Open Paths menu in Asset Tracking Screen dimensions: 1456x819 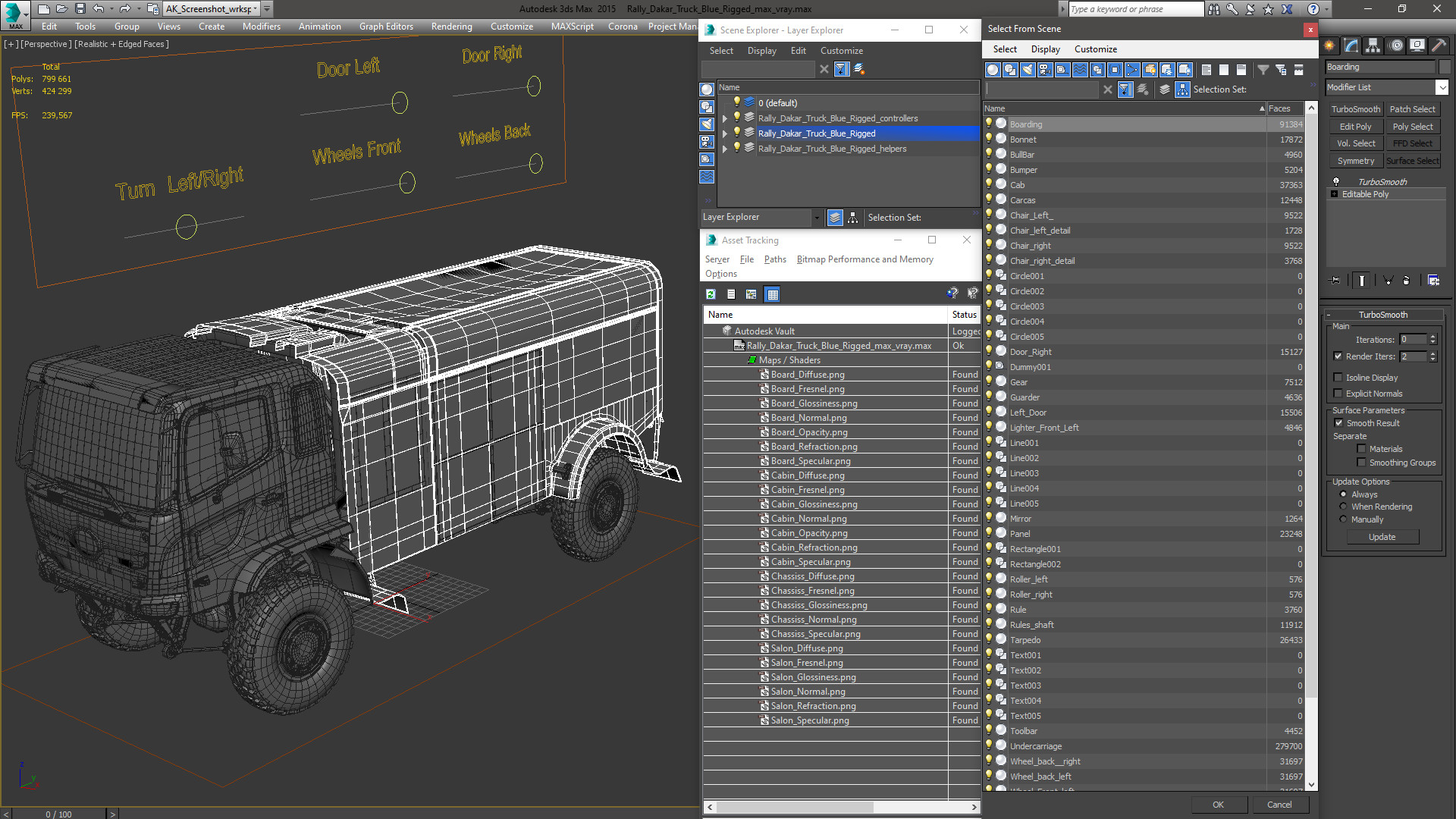tap(775, 259)
